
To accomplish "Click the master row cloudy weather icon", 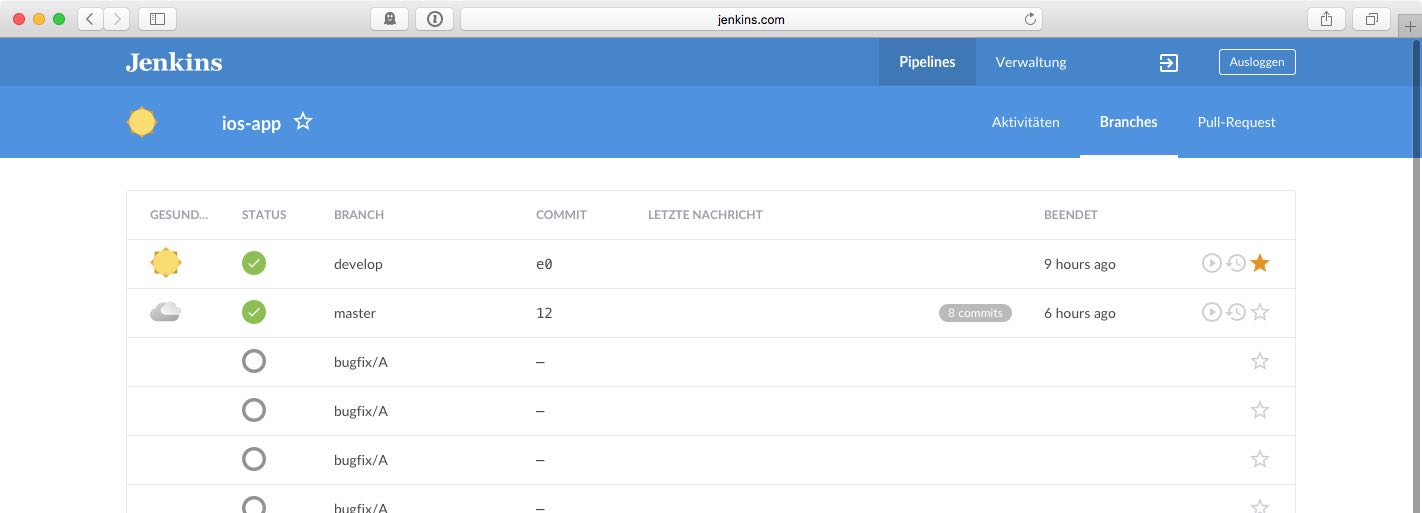I will tap(165, 312).
